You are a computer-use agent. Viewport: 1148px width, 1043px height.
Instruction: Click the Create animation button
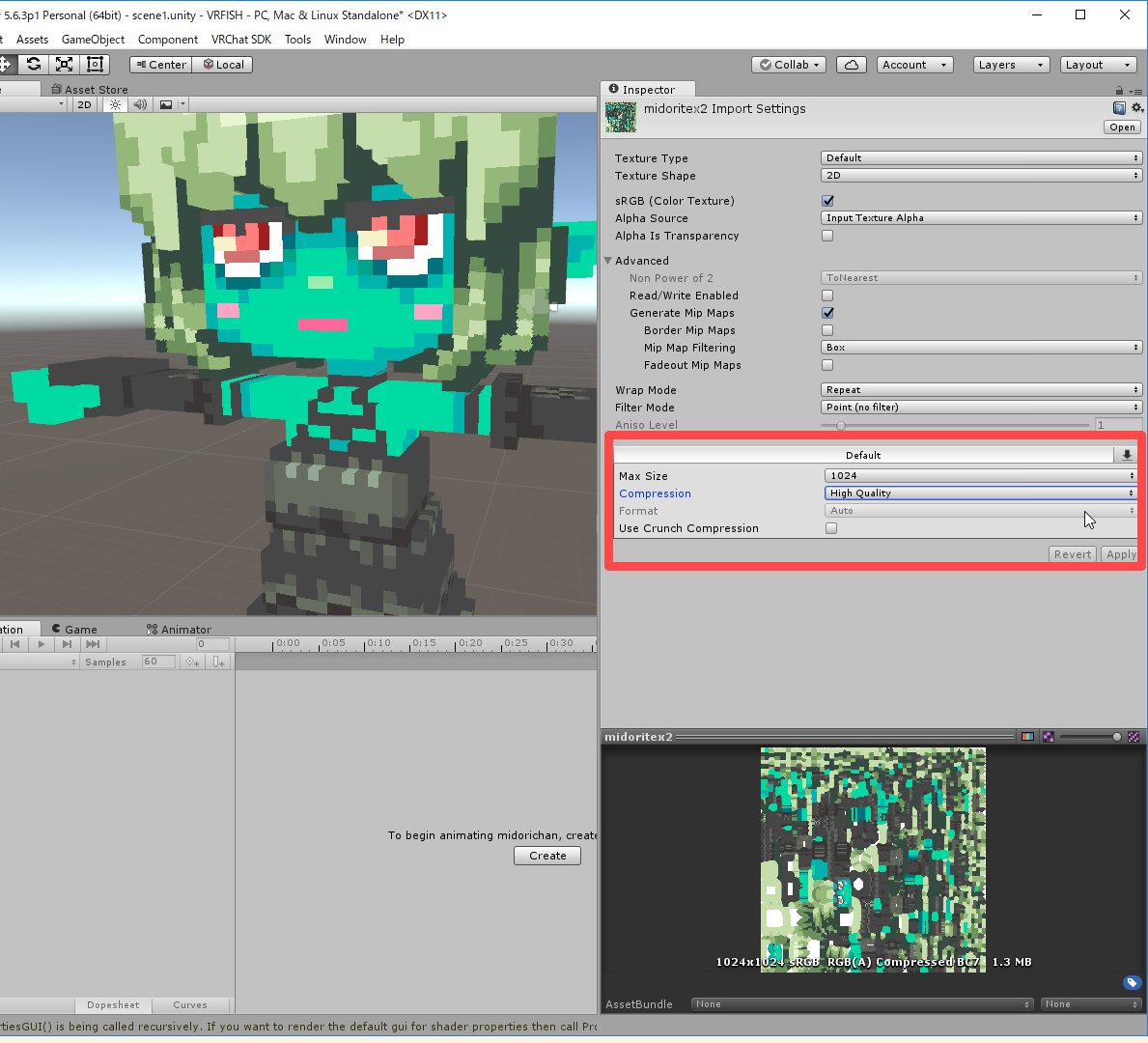coord(546,856)
